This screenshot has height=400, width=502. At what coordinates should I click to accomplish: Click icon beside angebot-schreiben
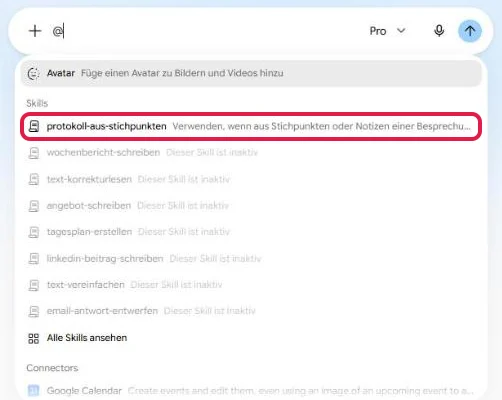coord(34,206)
